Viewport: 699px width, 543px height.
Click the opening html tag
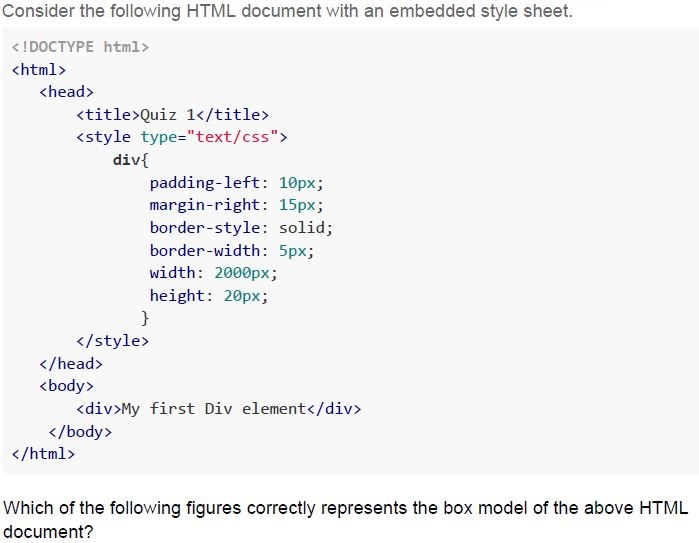(x=39, y=70)
